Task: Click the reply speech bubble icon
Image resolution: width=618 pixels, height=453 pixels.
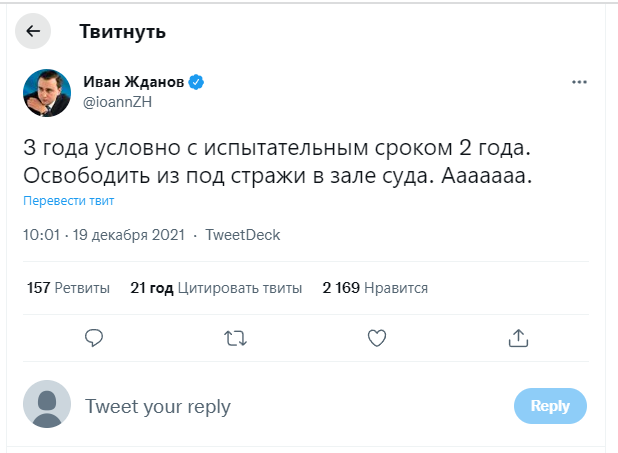Action: (94, 338)
